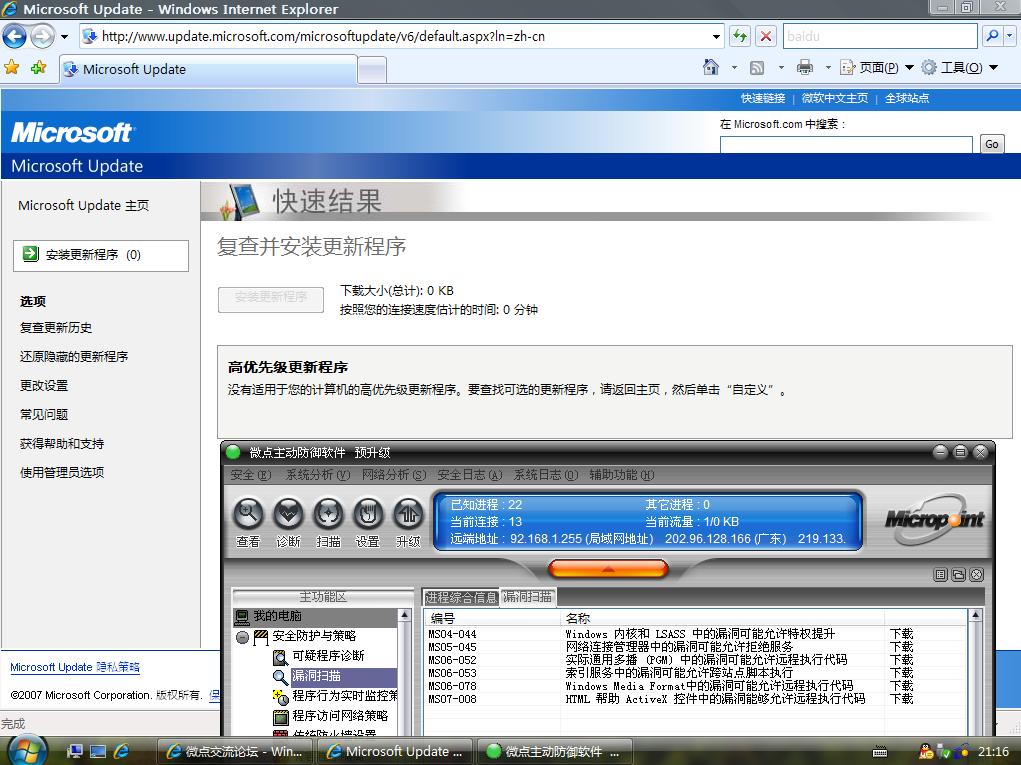
Task: Click 还原隐藏的更新程序
Action: (74, 357)
